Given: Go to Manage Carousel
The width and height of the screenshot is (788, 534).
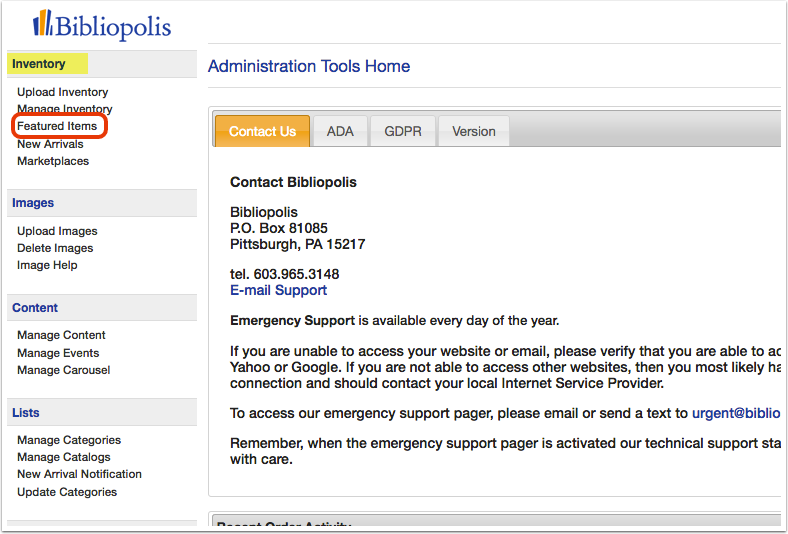Looking at the screenshot, I should click(x=63, y=370).
